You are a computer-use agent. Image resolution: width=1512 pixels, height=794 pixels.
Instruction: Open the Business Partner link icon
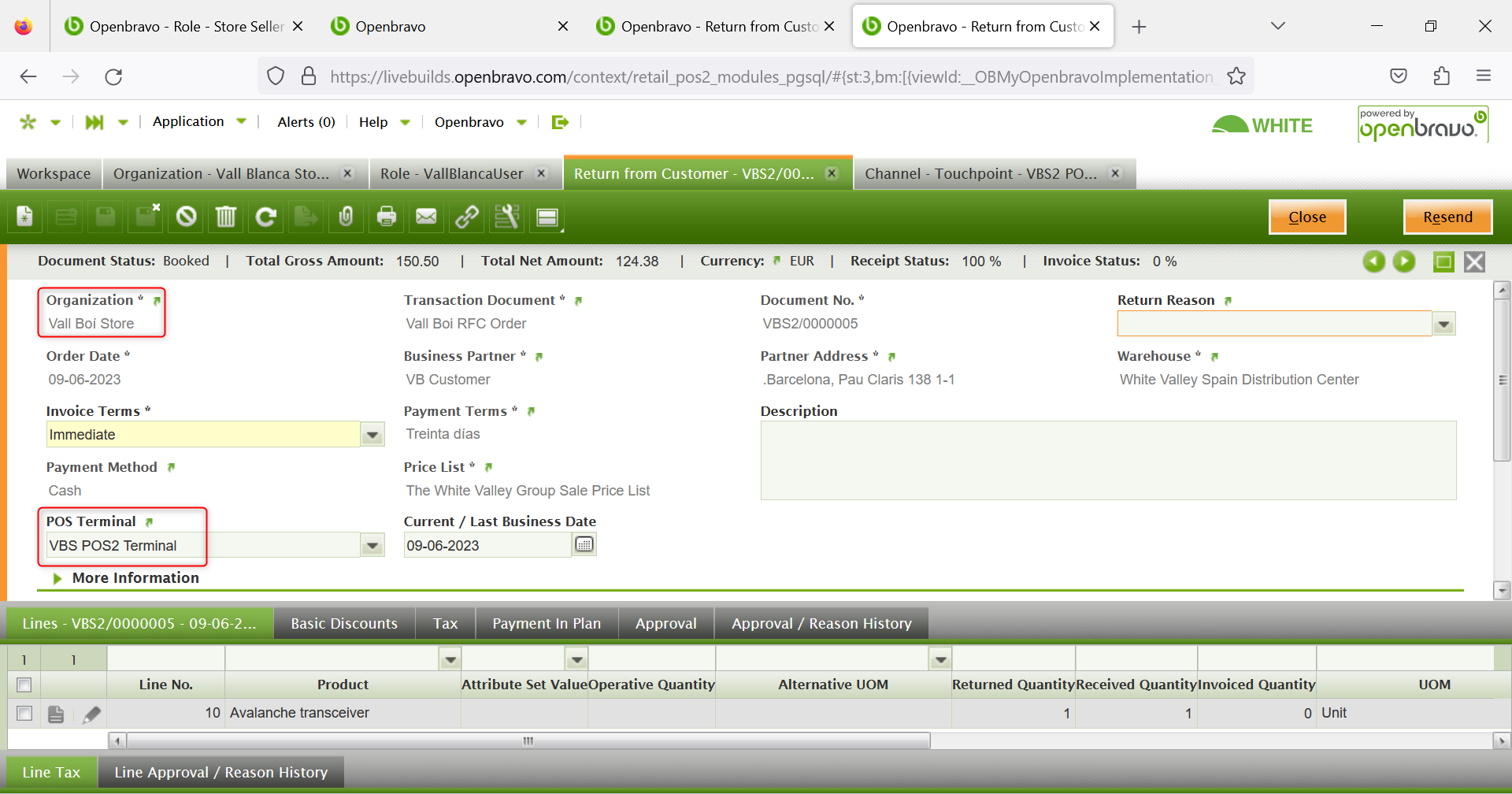539,357
